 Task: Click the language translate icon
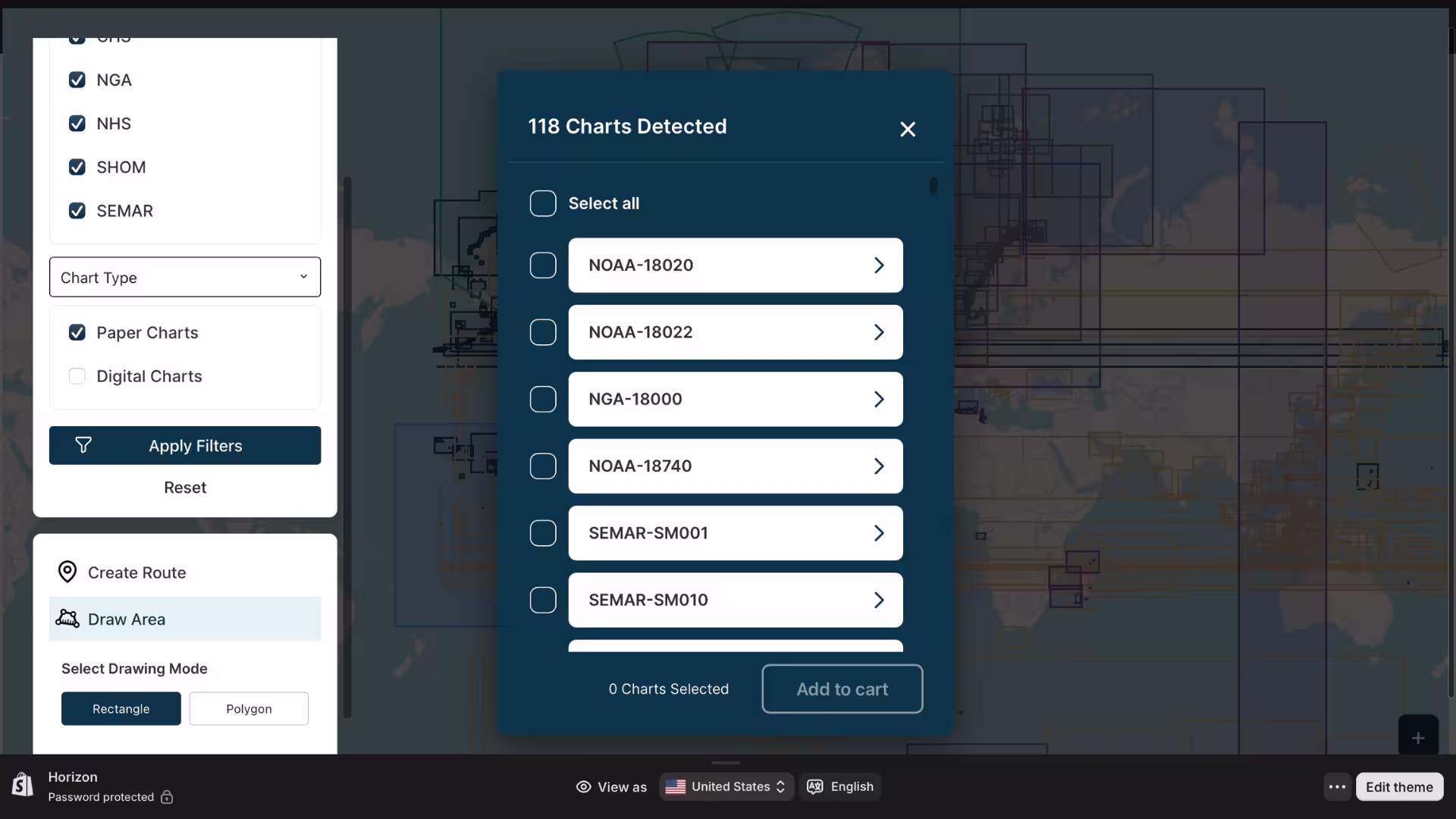pyautogui.click(x=815, y=787)
